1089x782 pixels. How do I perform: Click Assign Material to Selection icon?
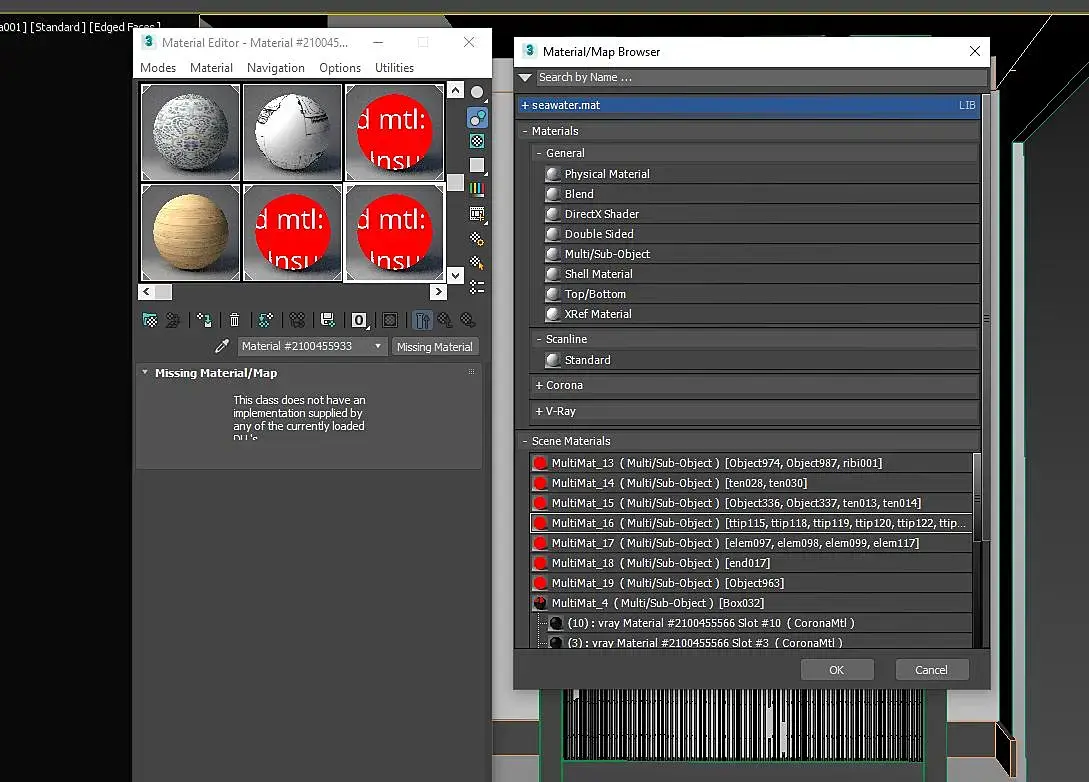(204, 320)
